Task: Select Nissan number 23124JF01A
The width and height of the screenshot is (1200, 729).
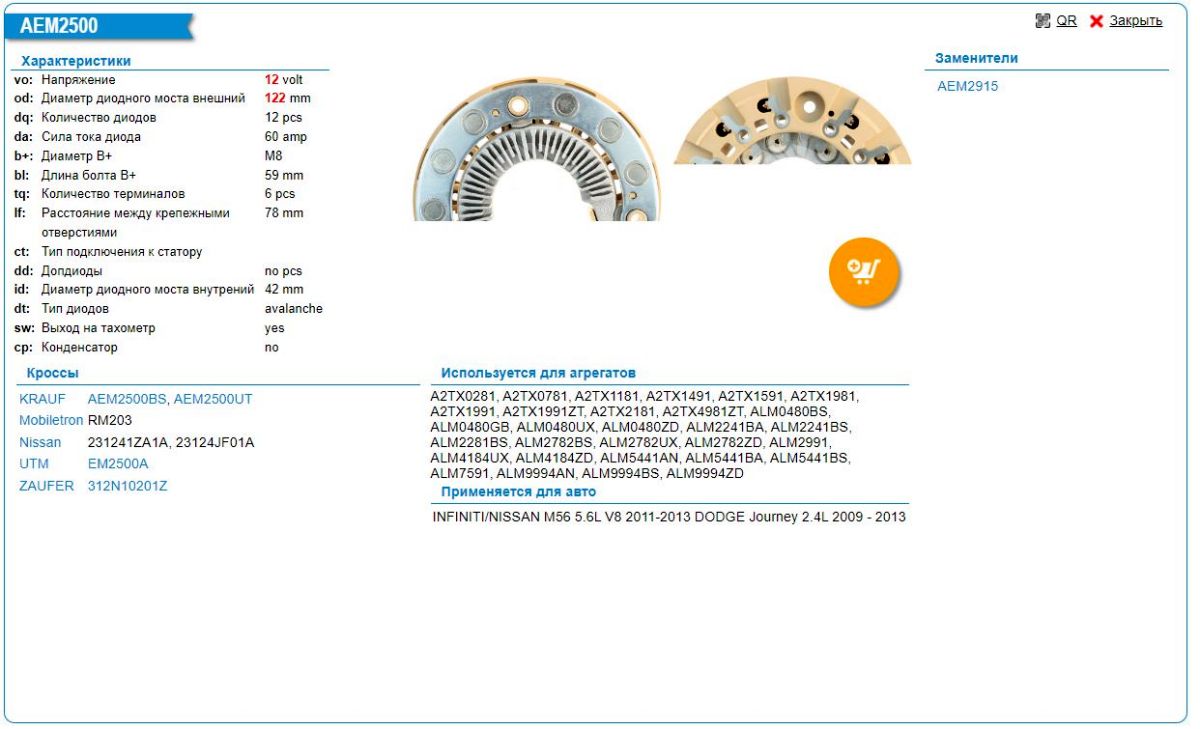Action: tap(215, 442)
